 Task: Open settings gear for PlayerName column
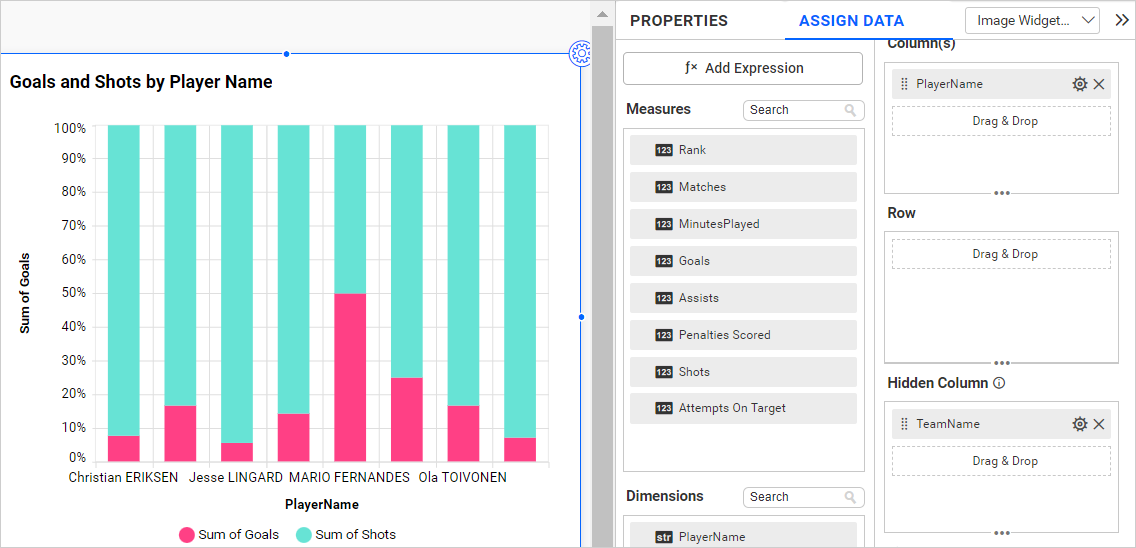[1079, 85]
